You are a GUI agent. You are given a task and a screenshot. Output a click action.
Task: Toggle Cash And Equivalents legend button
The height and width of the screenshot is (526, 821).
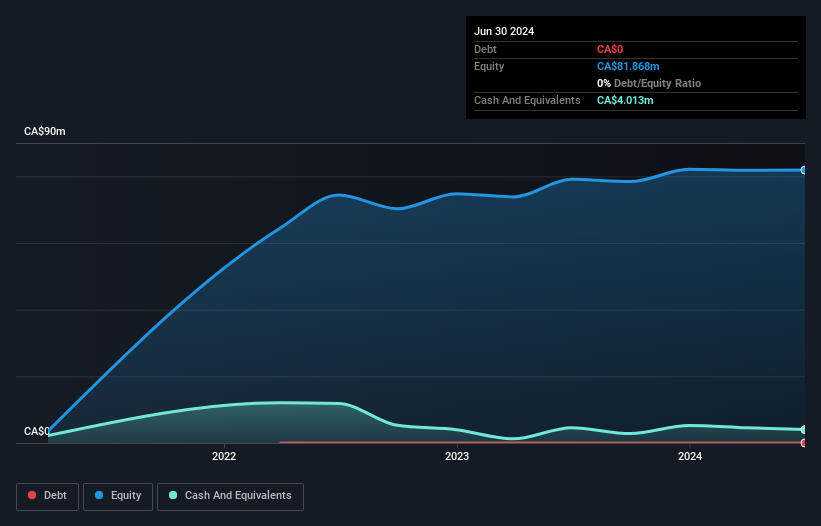tap(230, 496)
